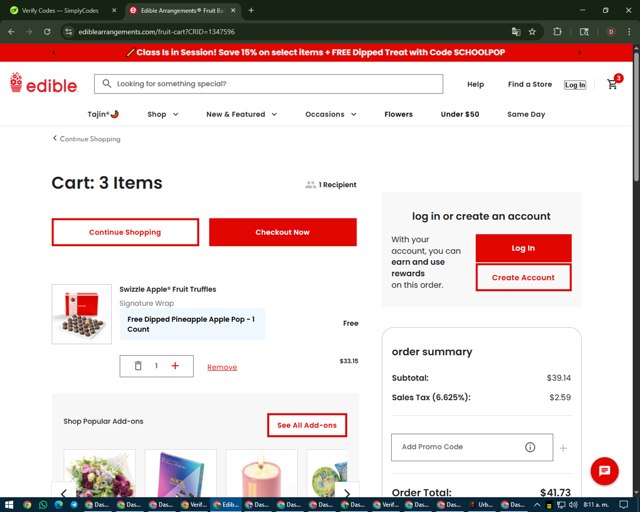This screenshot has width=640, height=512.
Task: Apply promo code with plus icon
Action: (563, 448)
